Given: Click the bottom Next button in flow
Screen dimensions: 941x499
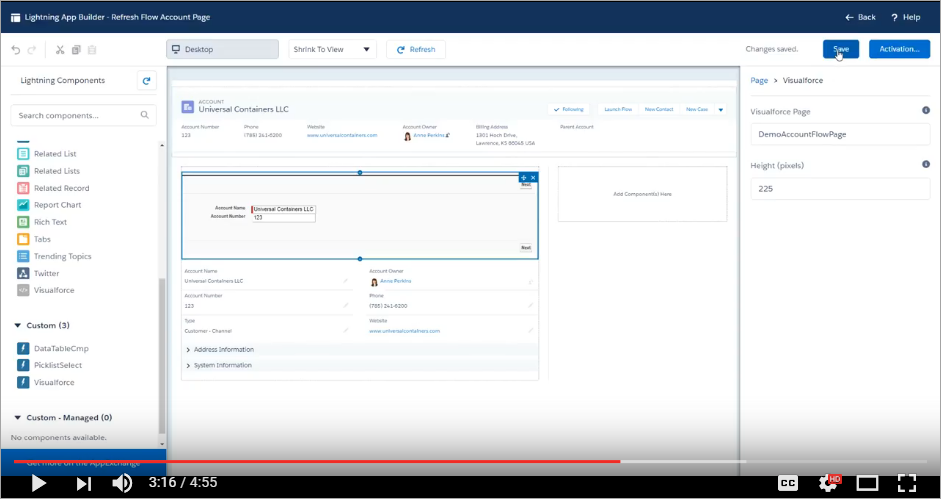Looking at the screenshot, I should [526, 247].
